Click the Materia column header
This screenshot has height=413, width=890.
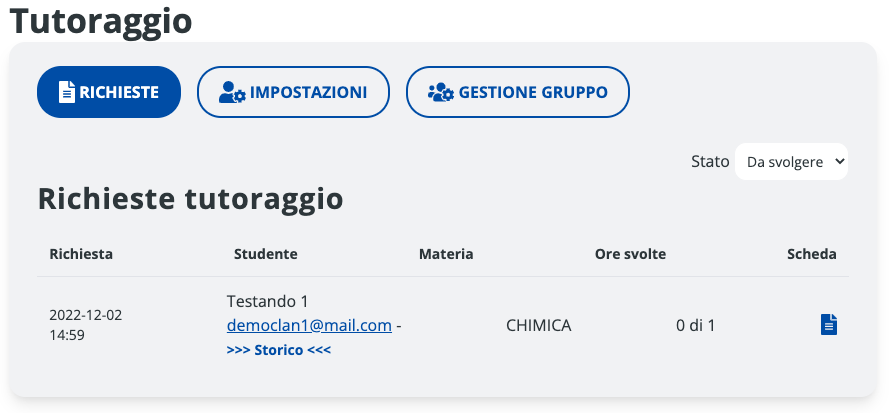[x=446, y=254]
